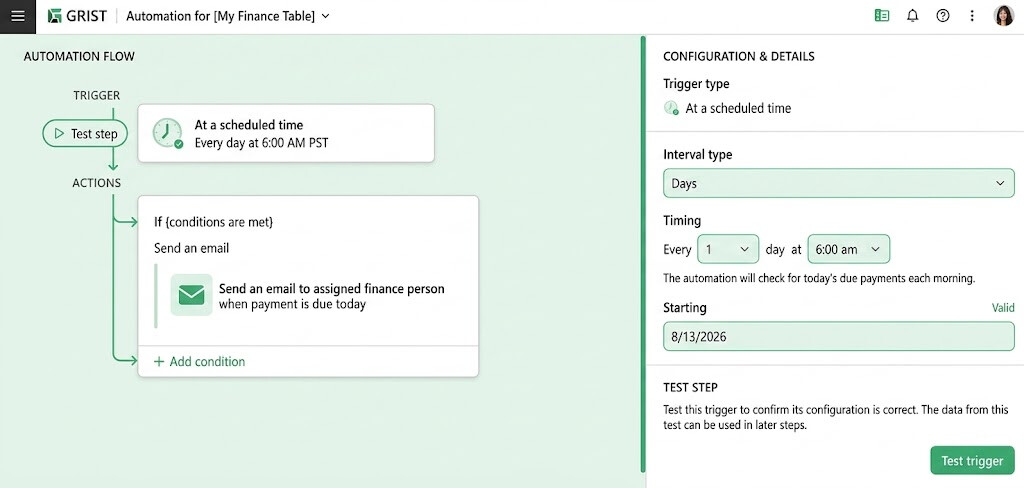Open the user profile avatar
The height and width of the screenshot is (488, 1024).
(1003, 16)
